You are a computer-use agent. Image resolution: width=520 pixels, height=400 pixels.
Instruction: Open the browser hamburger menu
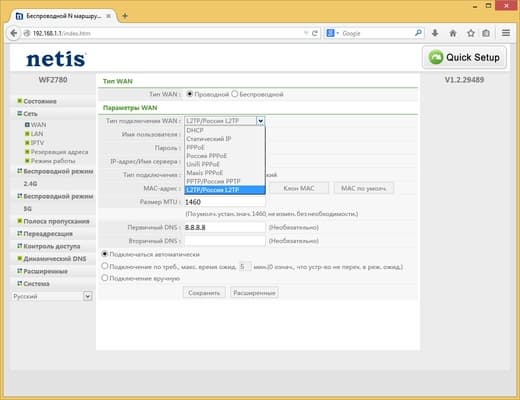pyautogui.click(x=506, y=33)
